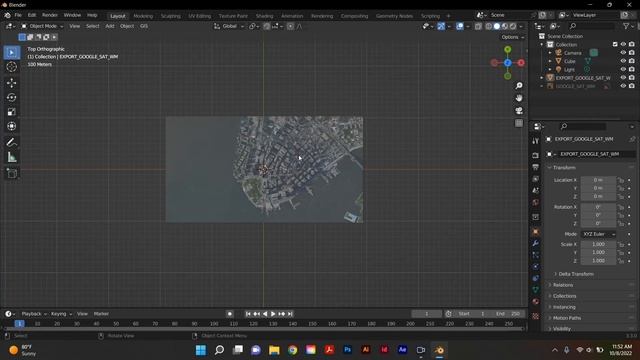This screenshot has height=360, width=640.
Task: Select the Move tool
Action: tap(11, 83)
